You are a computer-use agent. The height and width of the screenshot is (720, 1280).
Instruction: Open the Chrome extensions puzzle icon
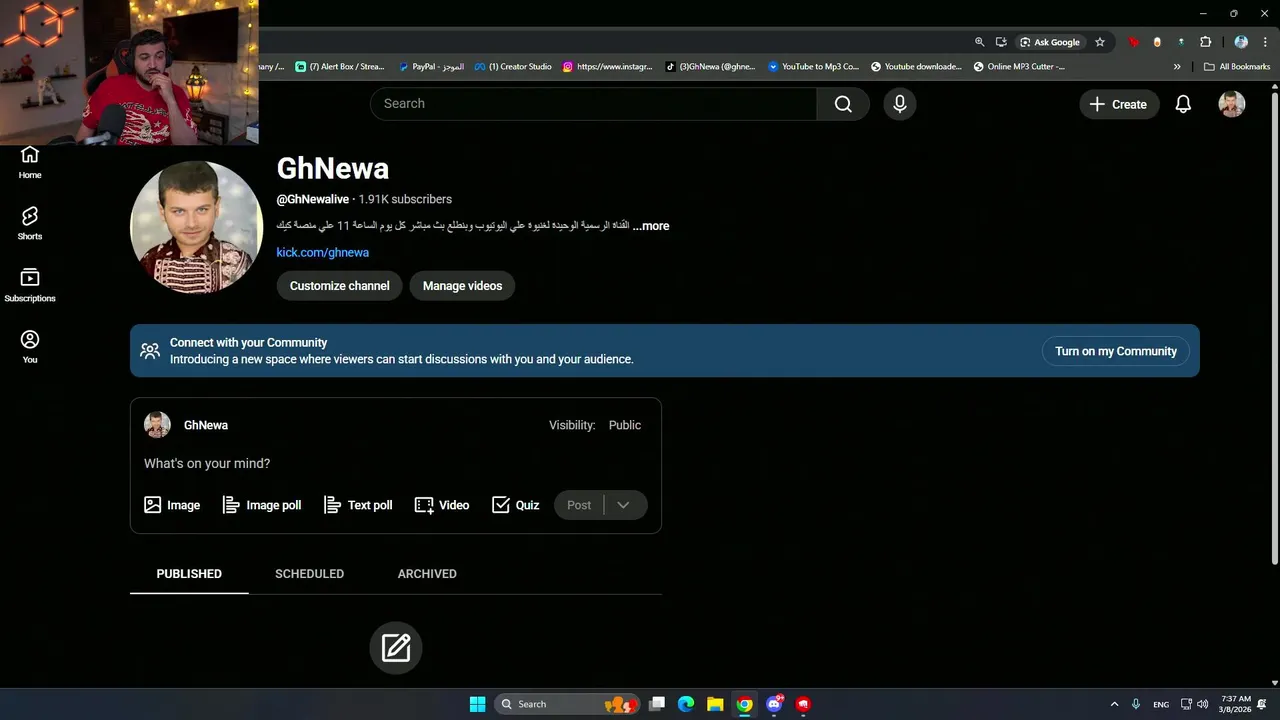[x=1205, y=42]
